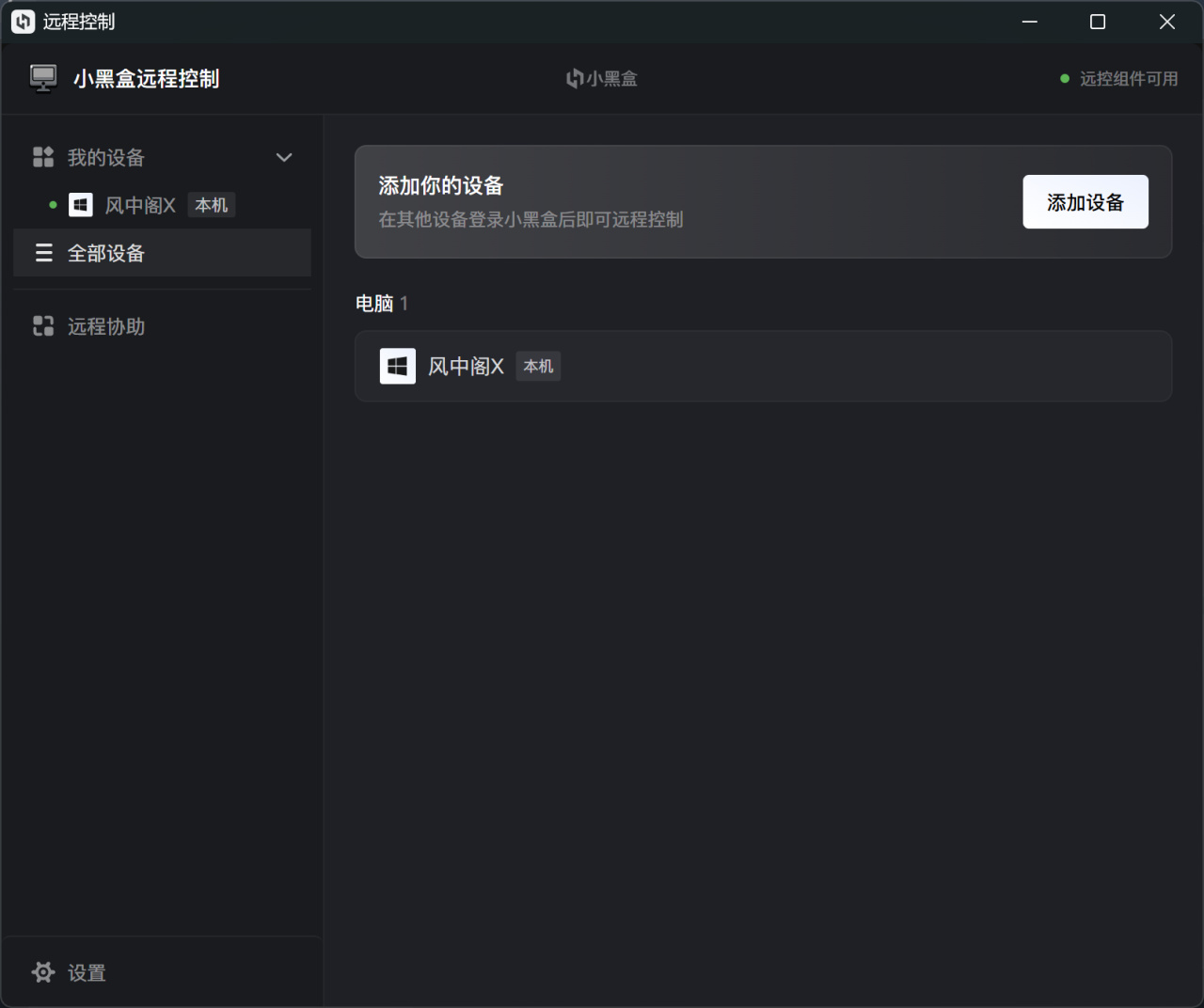
Task: Minimize the 远程控制 window
Action: coord(1030,22)
